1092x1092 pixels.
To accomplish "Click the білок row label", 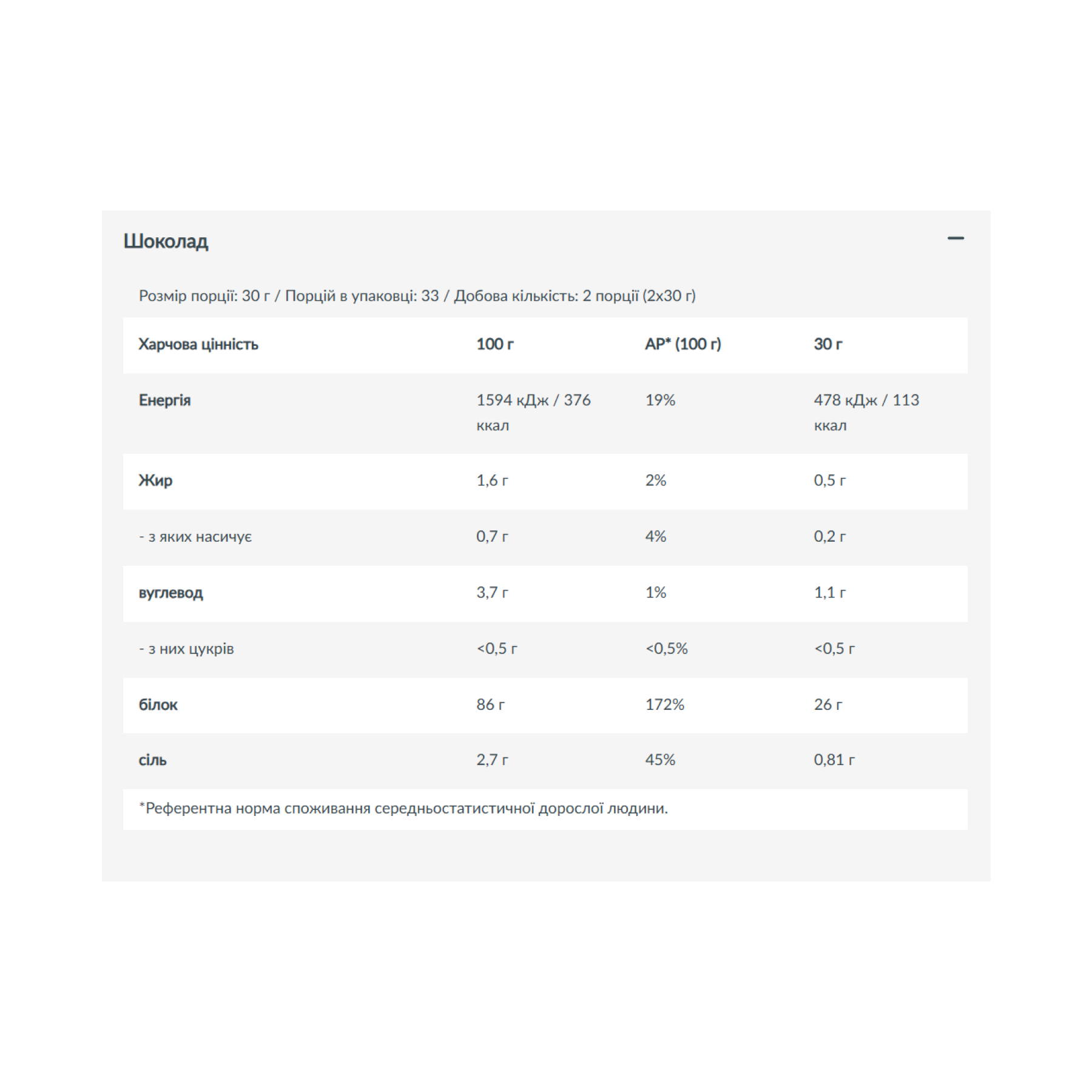I will tap(158, 705).
